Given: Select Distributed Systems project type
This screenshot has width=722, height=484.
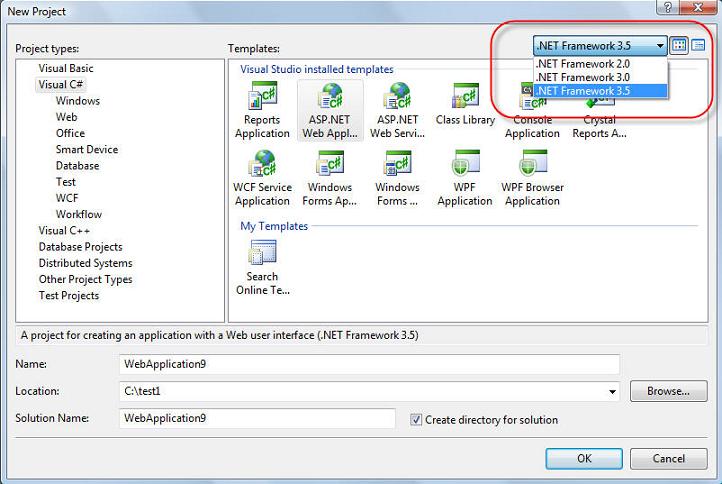Looking at the screenshot, I should pyautogui.click(x=86, y=263).
